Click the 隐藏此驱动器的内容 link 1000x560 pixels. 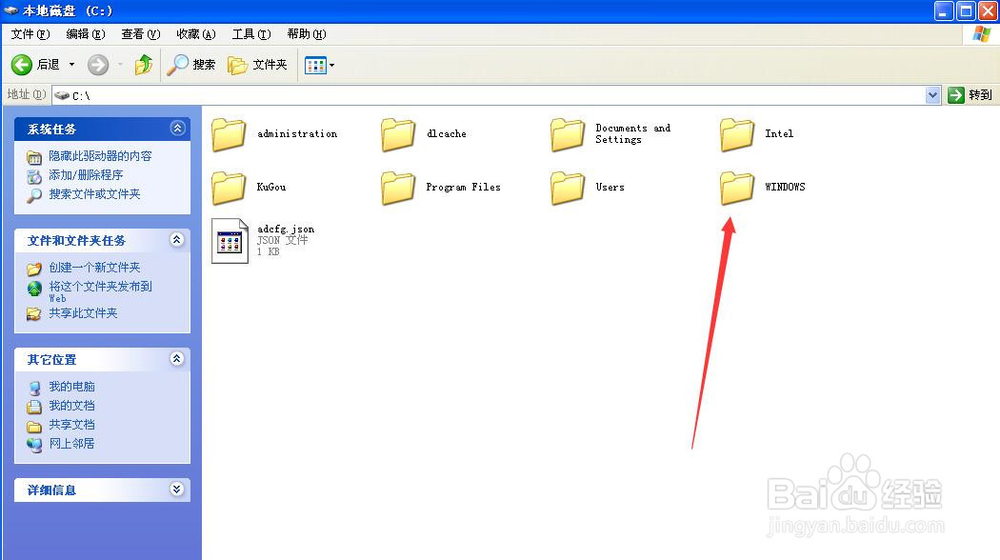click(x=100, y=156)
